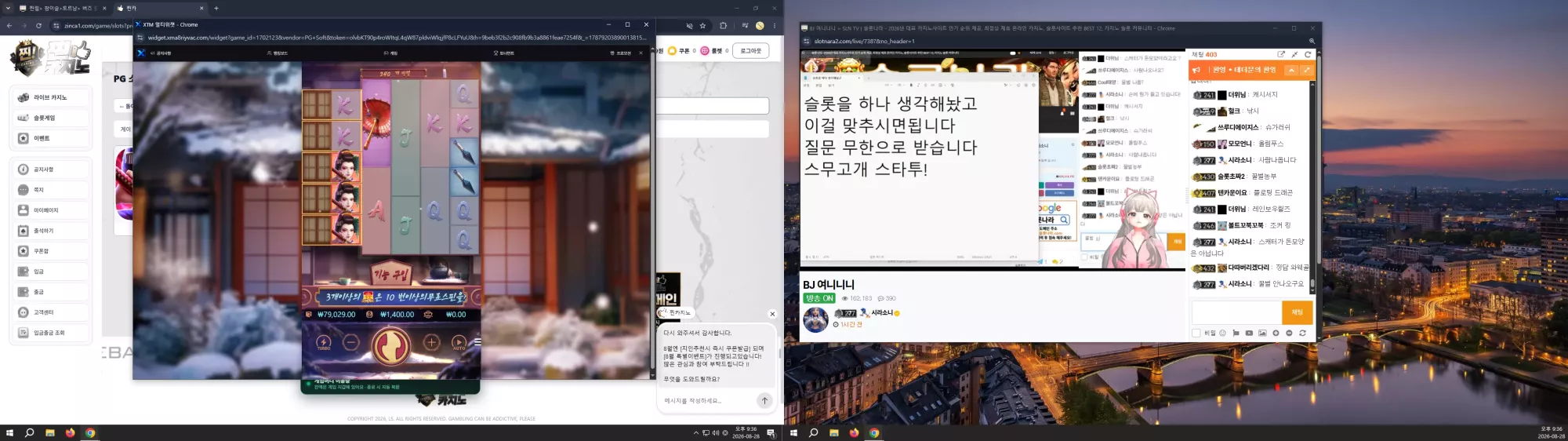Image resolution: width=1568 pixels, height=441 pixels.
Task: Click the minus circle chat icon
Action: (x=1289, y=333)
